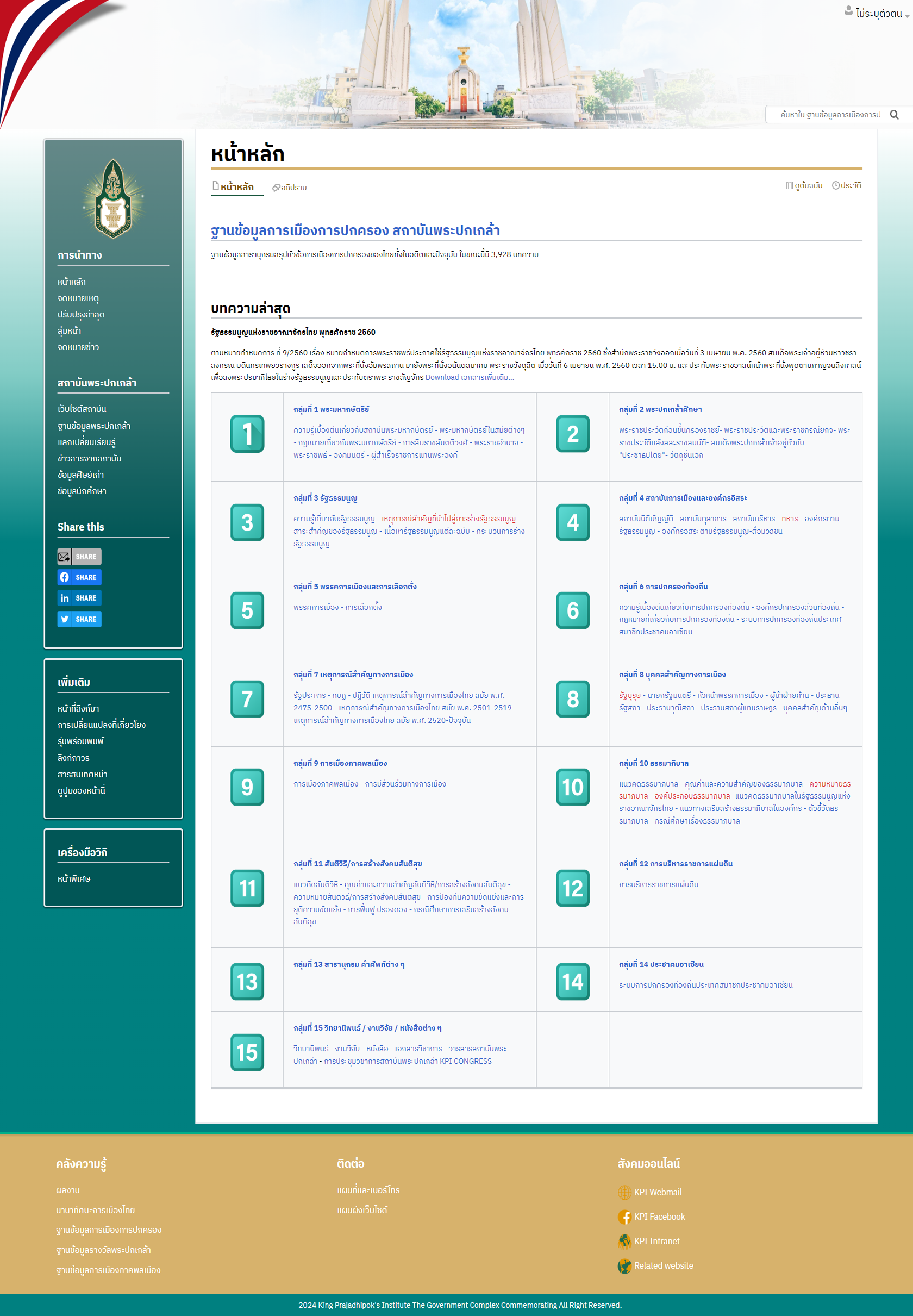The image size is (913, 1316).
Task: Open สุ่มหน้า random page in sidebar
Action: coord(69,330)
